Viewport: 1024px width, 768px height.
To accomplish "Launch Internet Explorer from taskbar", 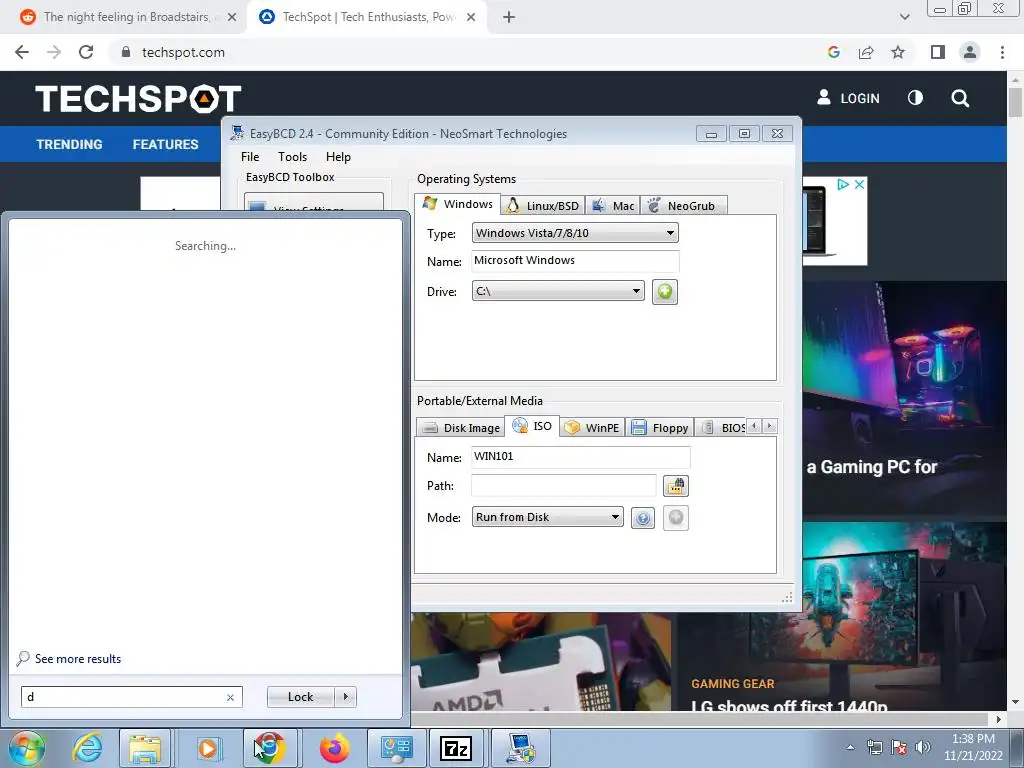I will point(88,748).
